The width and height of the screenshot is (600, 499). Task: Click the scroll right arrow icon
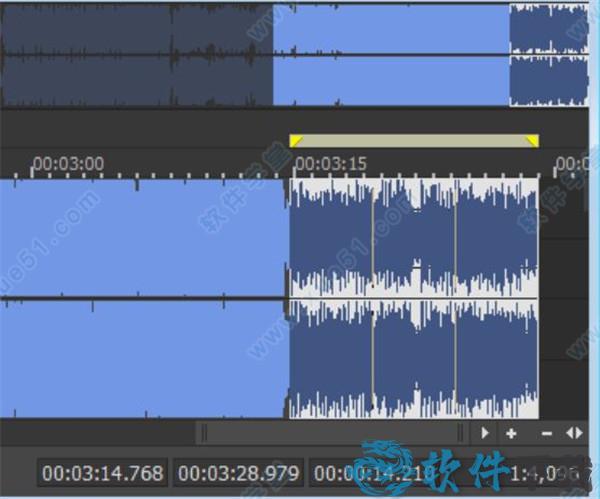coord(485,433)
